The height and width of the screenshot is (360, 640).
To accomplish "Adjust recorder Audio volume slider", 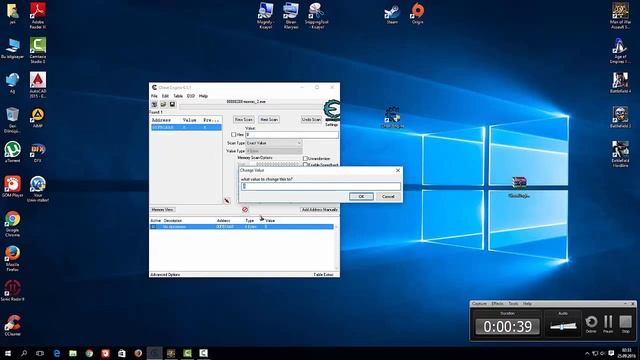I will click(x=563, y=326).
